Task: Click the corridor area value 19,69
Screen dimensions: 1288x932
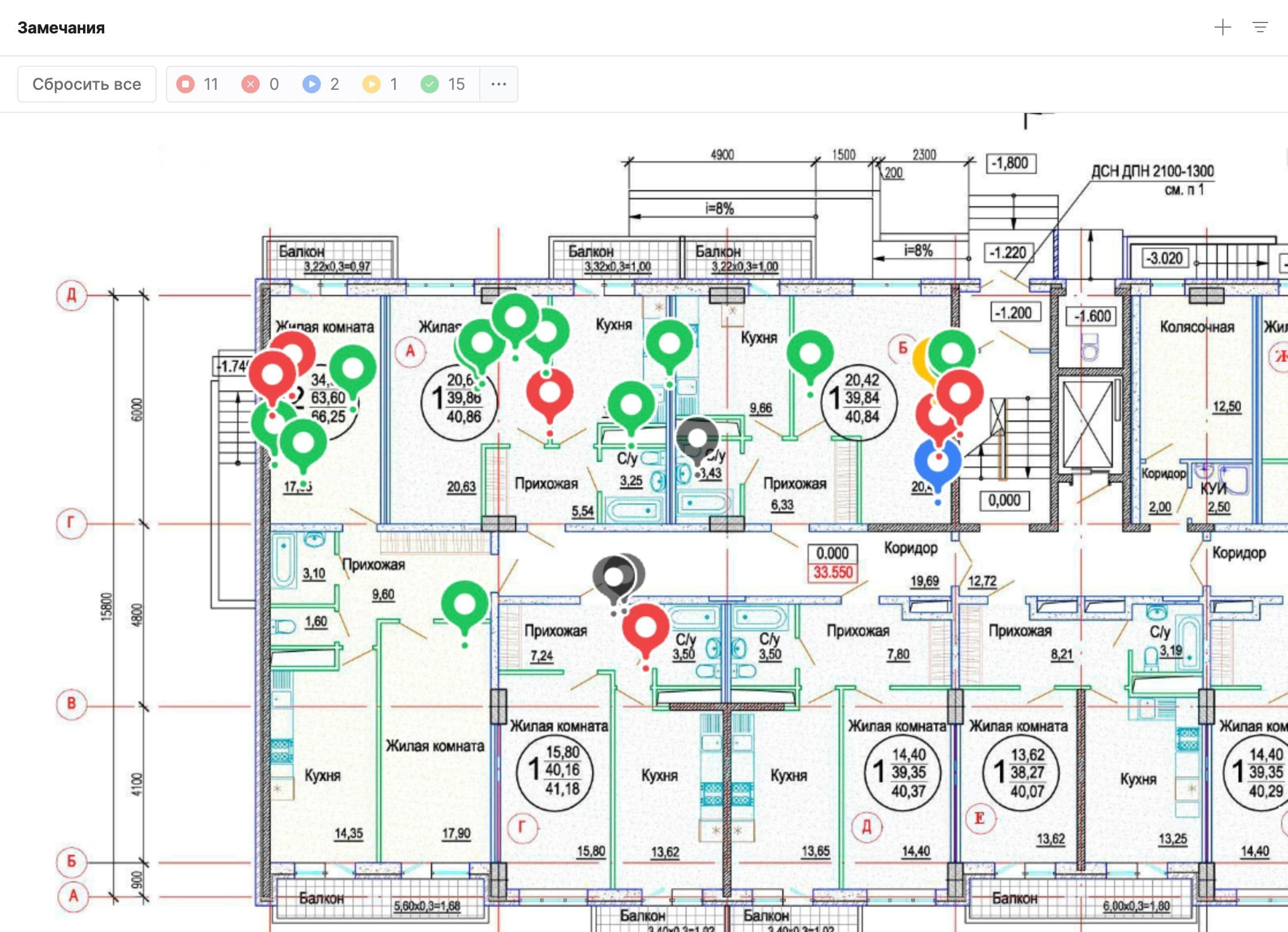Action: (x=924, y=581)
